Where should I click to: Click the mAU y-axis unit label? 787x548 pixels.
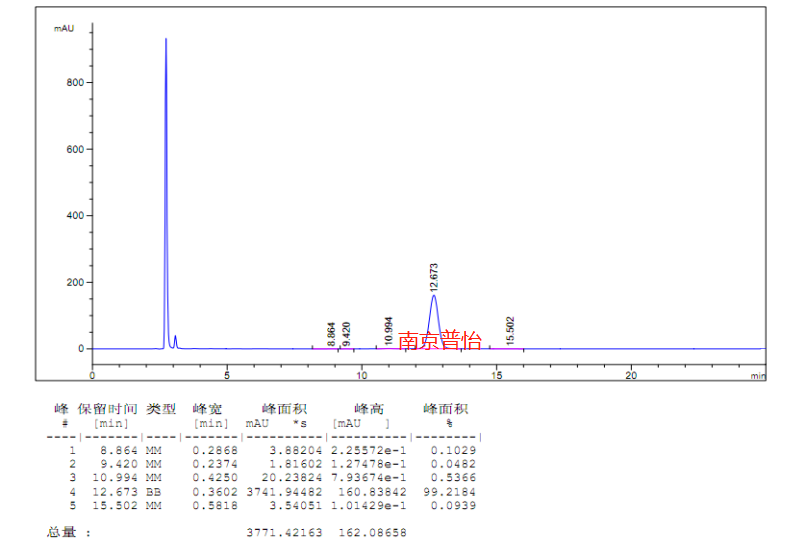[64, 28]
